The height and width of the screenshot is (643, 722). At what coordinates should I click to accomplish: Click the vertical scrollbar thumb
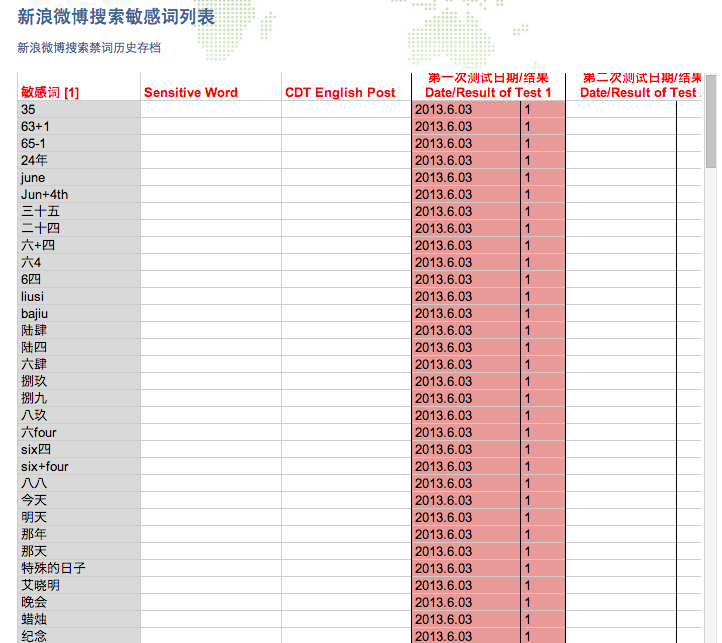tap(711, 121)
